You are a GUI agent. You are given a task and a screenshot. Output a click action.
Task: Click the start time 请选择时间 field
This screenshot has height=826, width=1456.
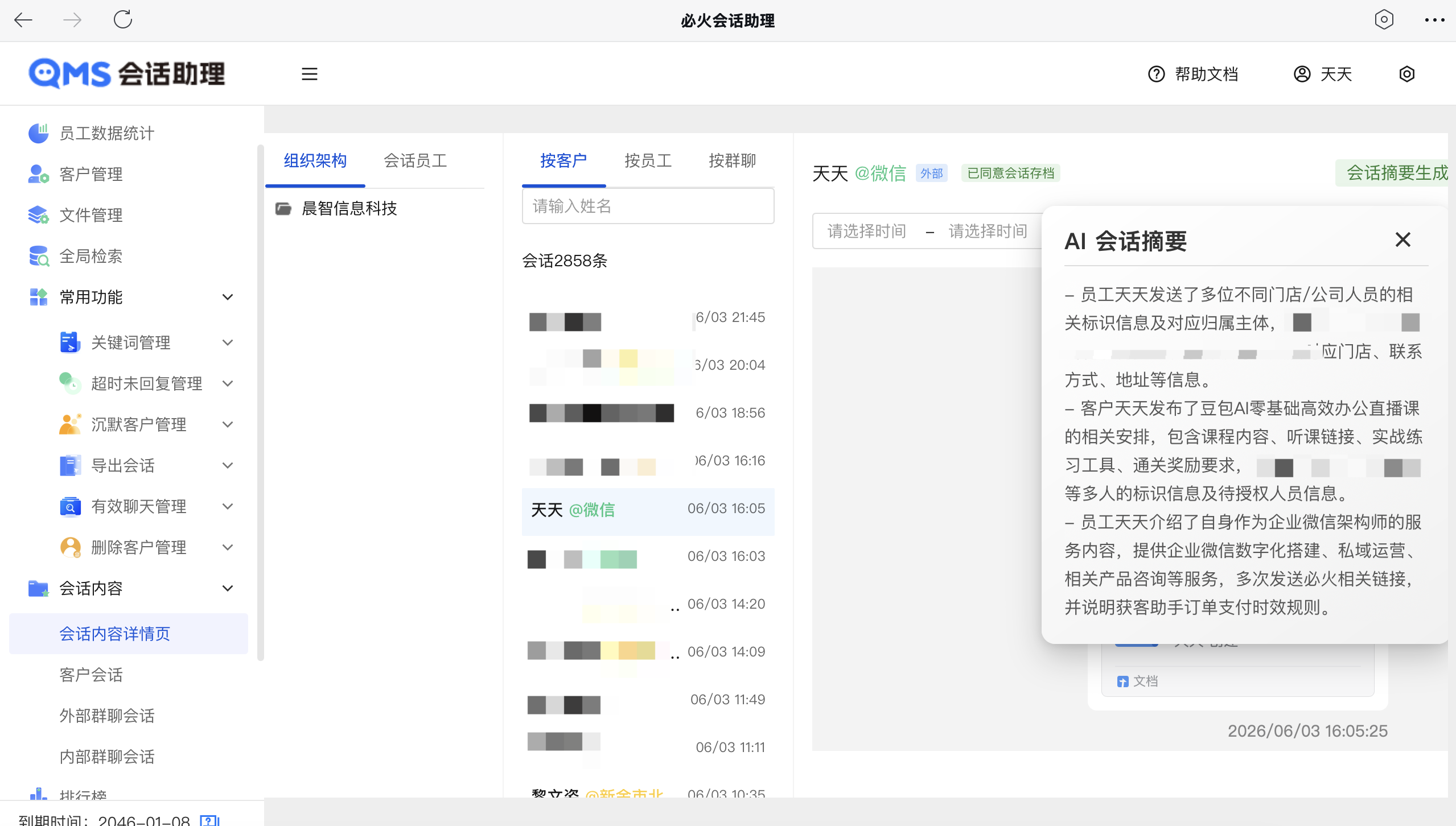coord(867,231)
